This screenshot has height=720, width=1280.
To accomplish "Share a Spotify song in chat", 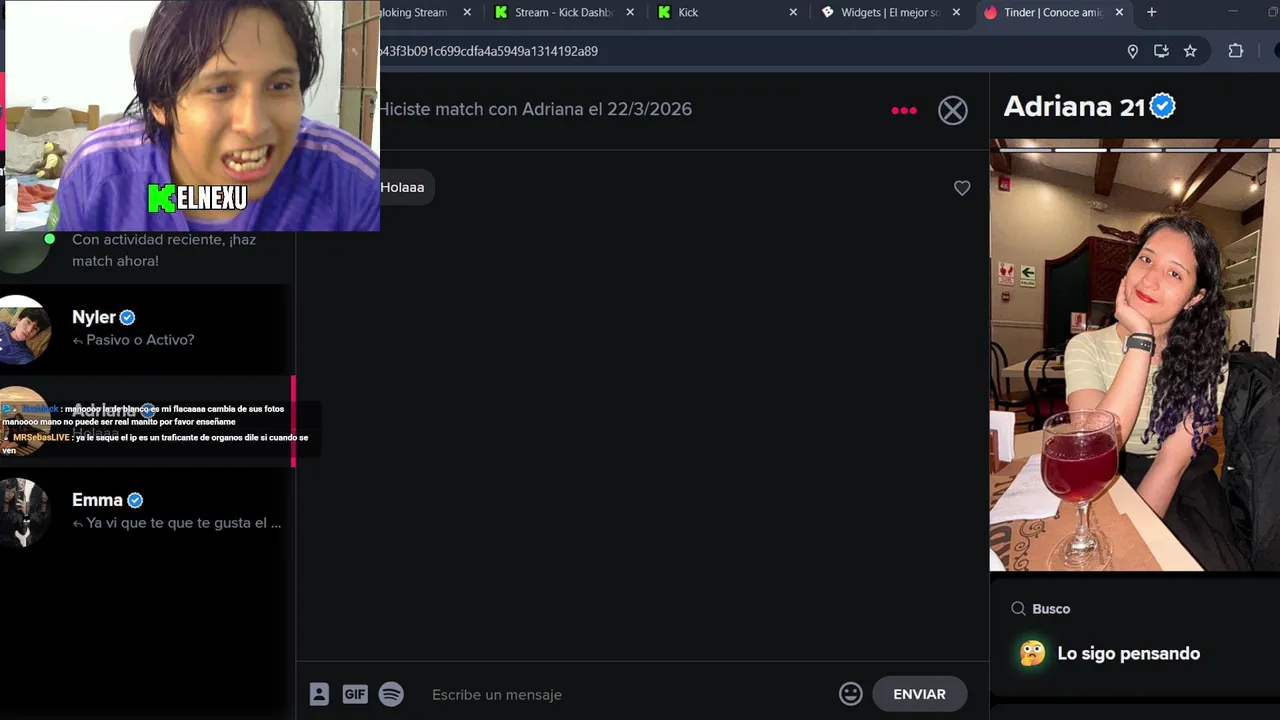I will point(391,694).
